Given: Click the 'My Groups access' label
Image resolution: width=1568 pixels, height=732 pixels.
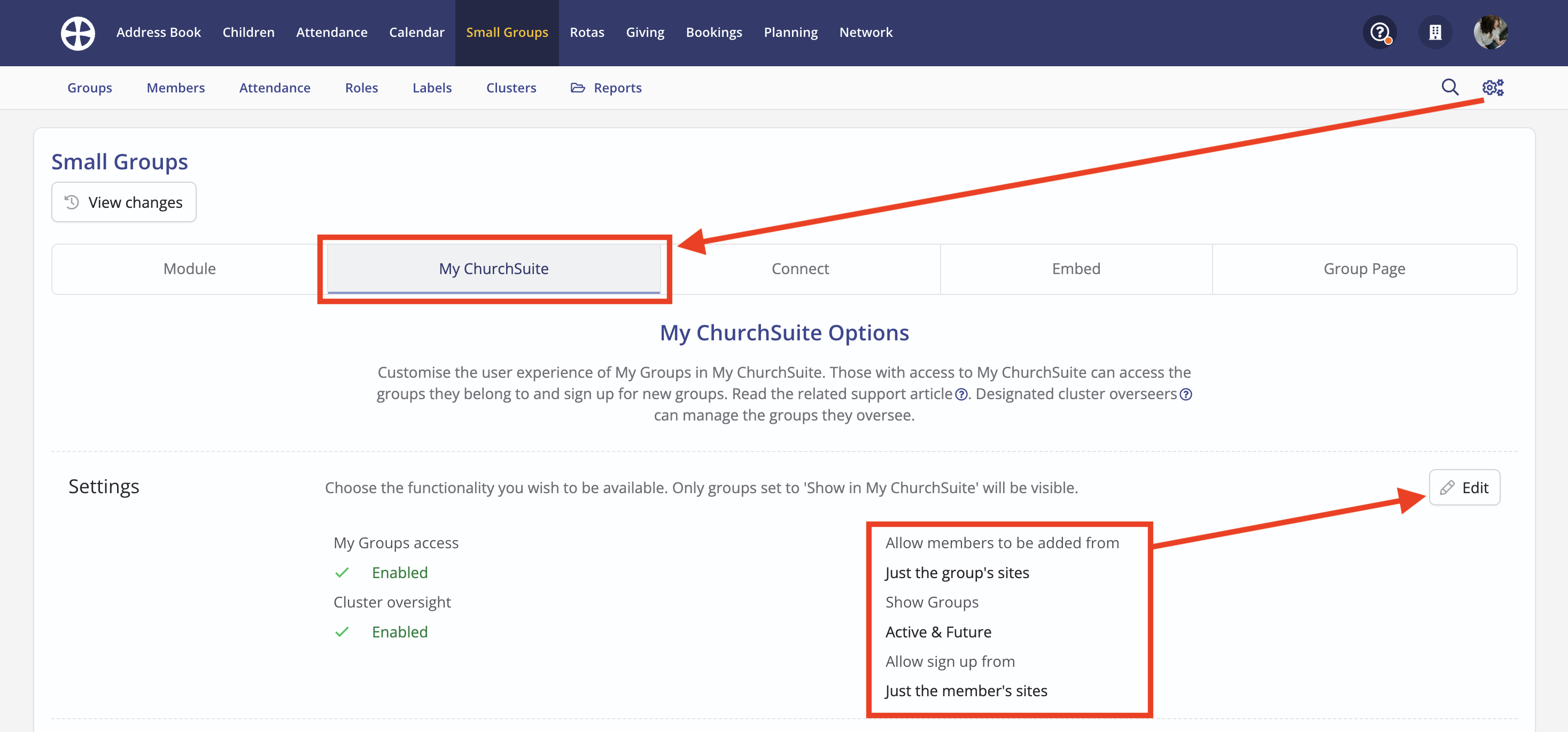Looking at the screenshot, I should click(395, 543).
